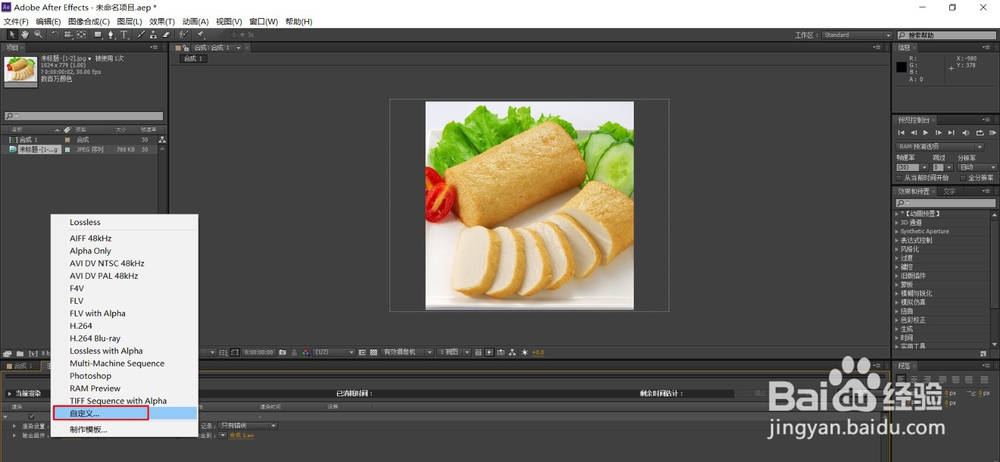Image resolution: width=1000 pixels, height=462 pixels.
Task: Click current time 0:00:00:00 field
Action: (259, 352)
